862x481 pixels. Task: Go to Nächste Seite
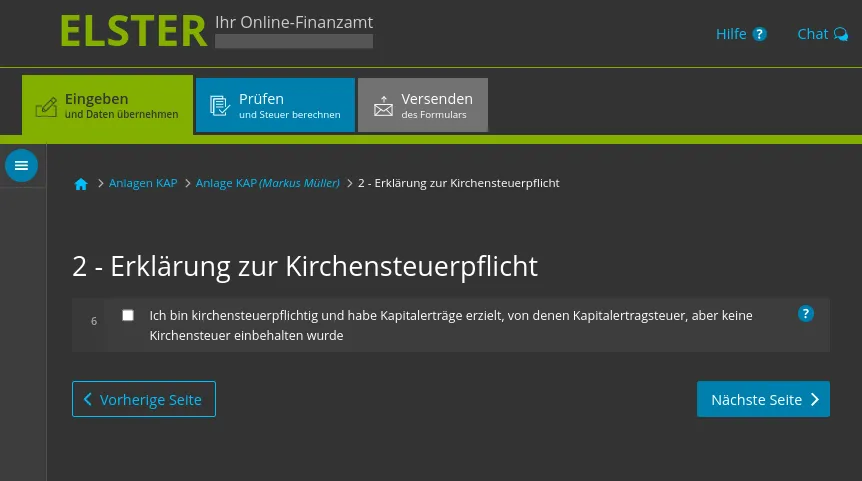[763, 399]
